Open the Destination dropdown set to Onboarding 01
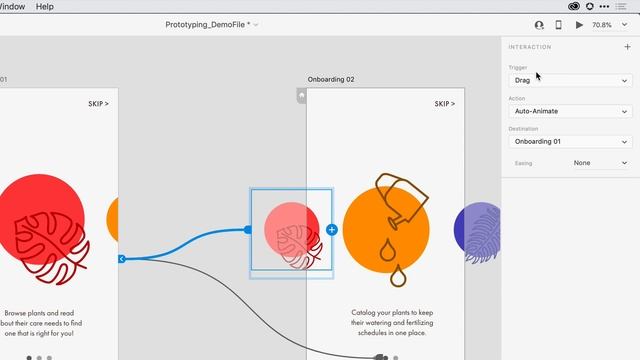 [x=570, y=142]
